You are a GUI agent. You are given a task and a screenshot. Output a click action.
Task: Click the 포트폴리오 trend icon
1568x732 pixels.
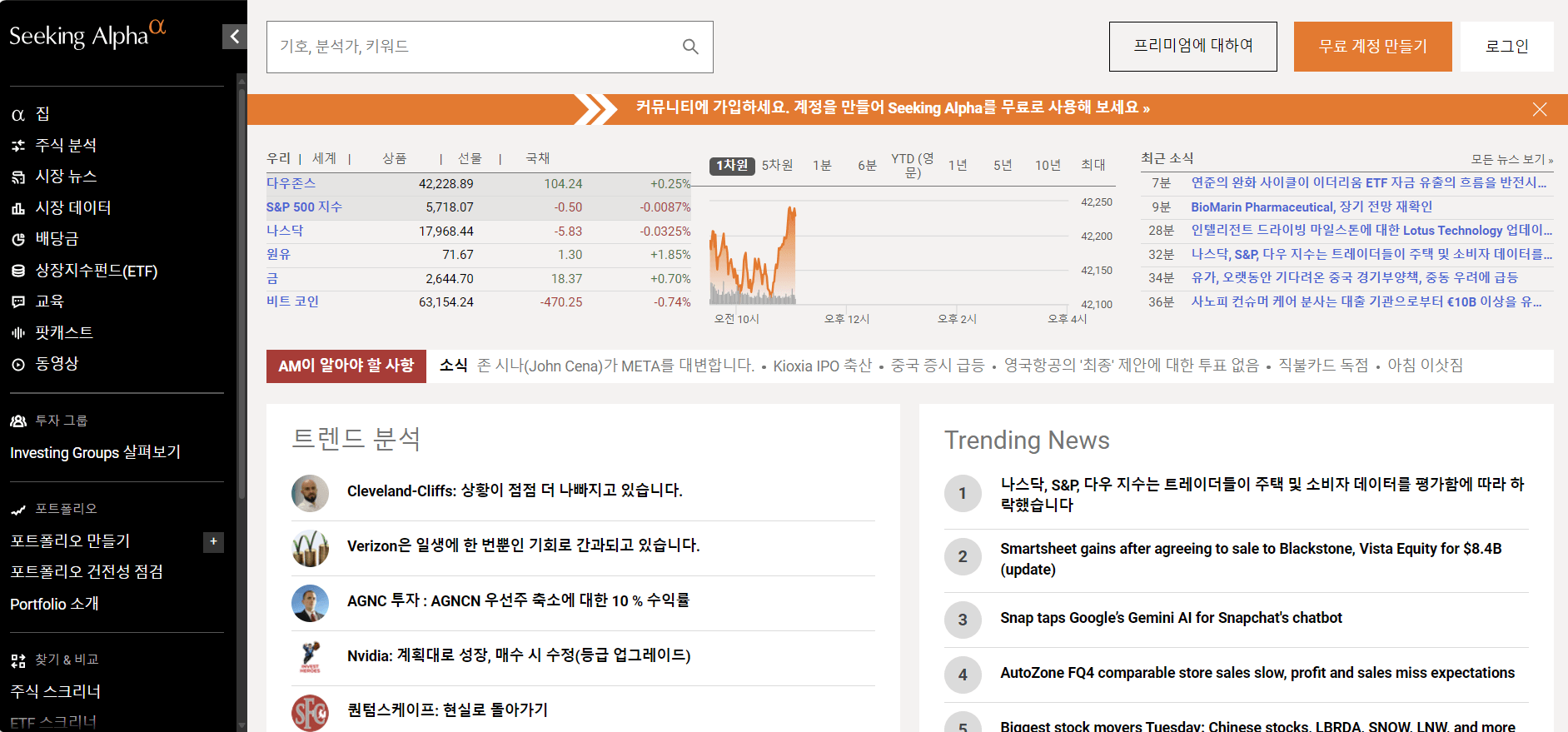(18, 510)
